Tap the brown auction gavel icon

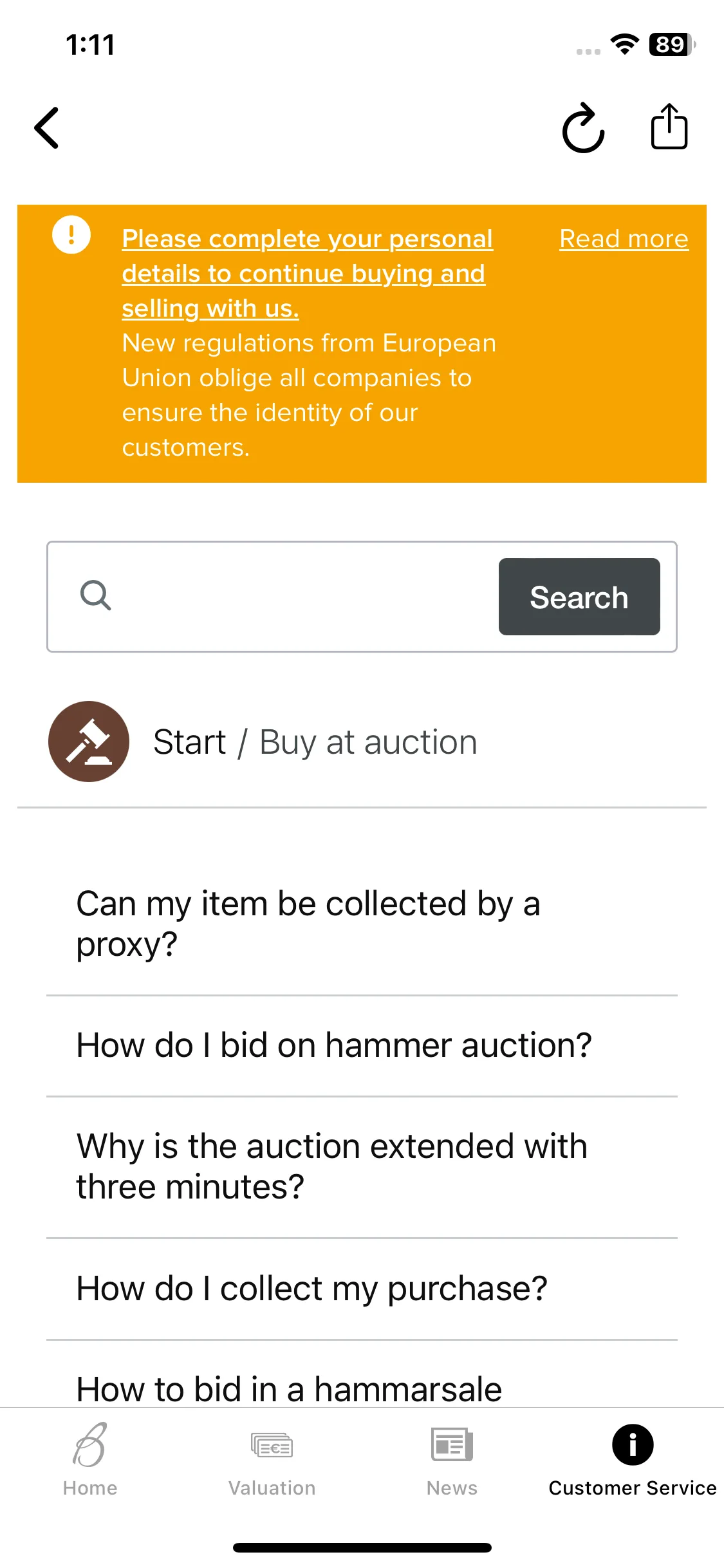[x=89, y=742]
